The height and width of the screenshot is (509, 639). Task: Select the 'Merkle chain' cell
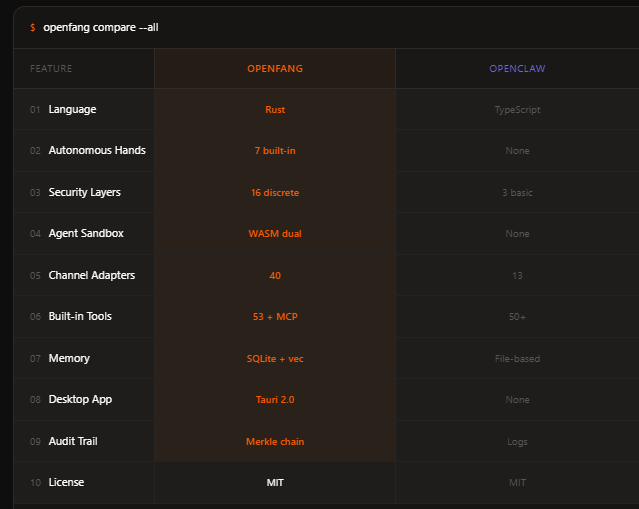click(x=275, y=442)
